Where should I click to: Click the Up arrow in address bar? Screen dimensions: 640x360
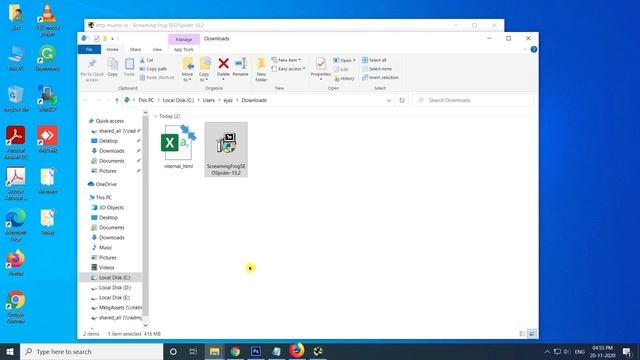click(117, 100)
